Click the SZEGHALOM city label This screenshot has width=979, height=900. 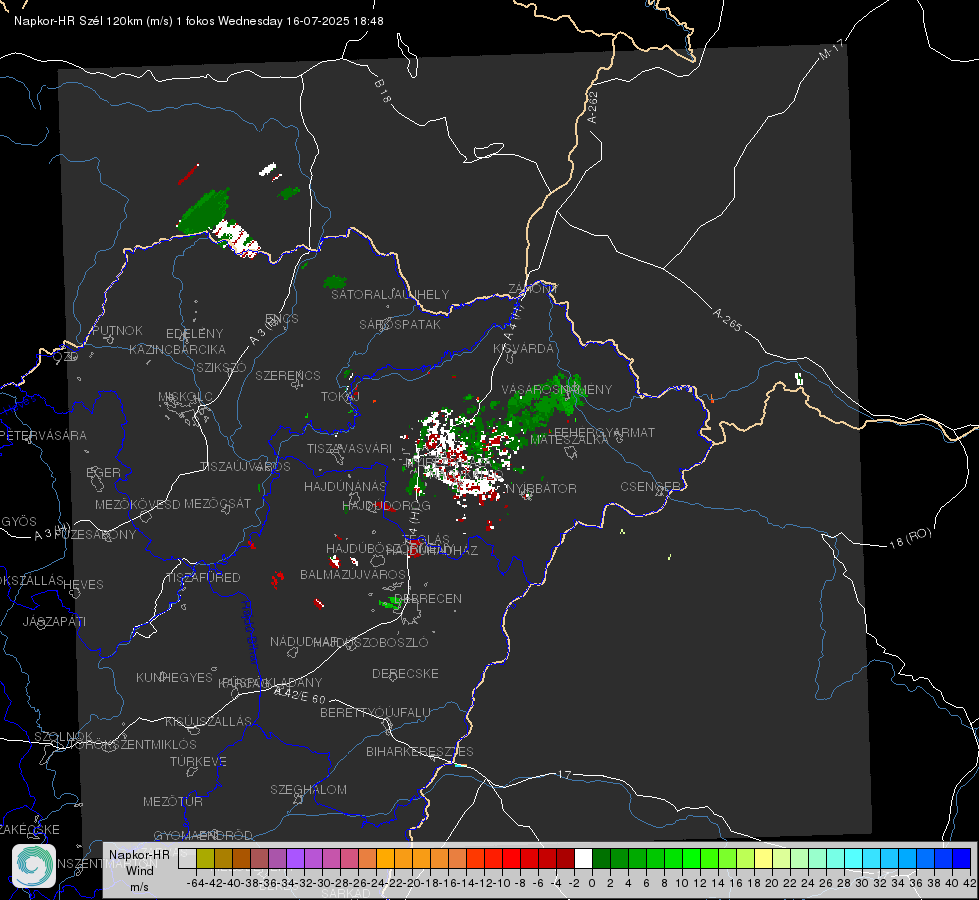coord(308,789)
